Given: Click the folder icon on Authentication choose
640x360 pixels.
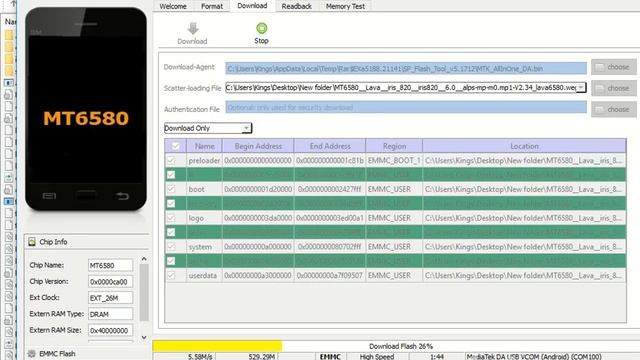Looking at the screenshot, I should click(599, 109).
